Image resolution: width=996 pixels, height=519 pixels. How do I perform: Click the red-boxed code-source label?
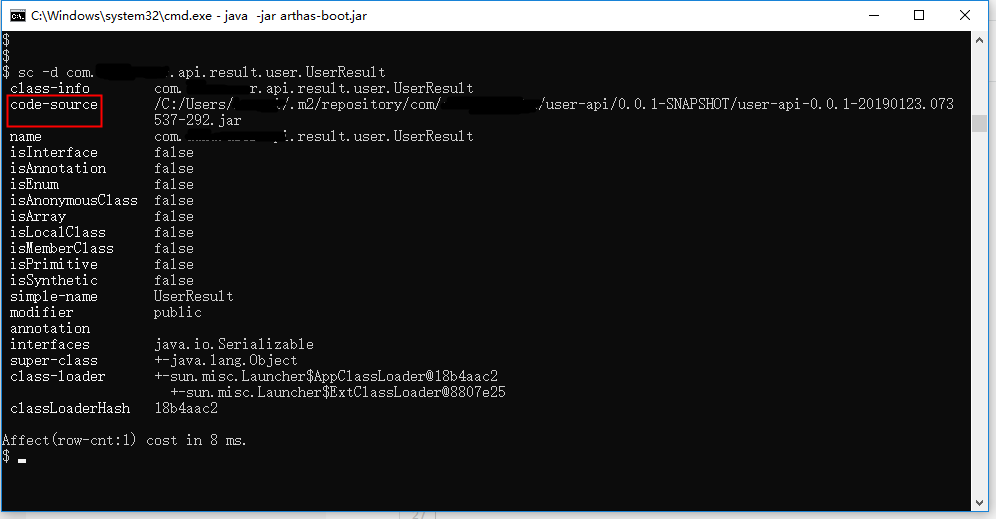[54, 105]
